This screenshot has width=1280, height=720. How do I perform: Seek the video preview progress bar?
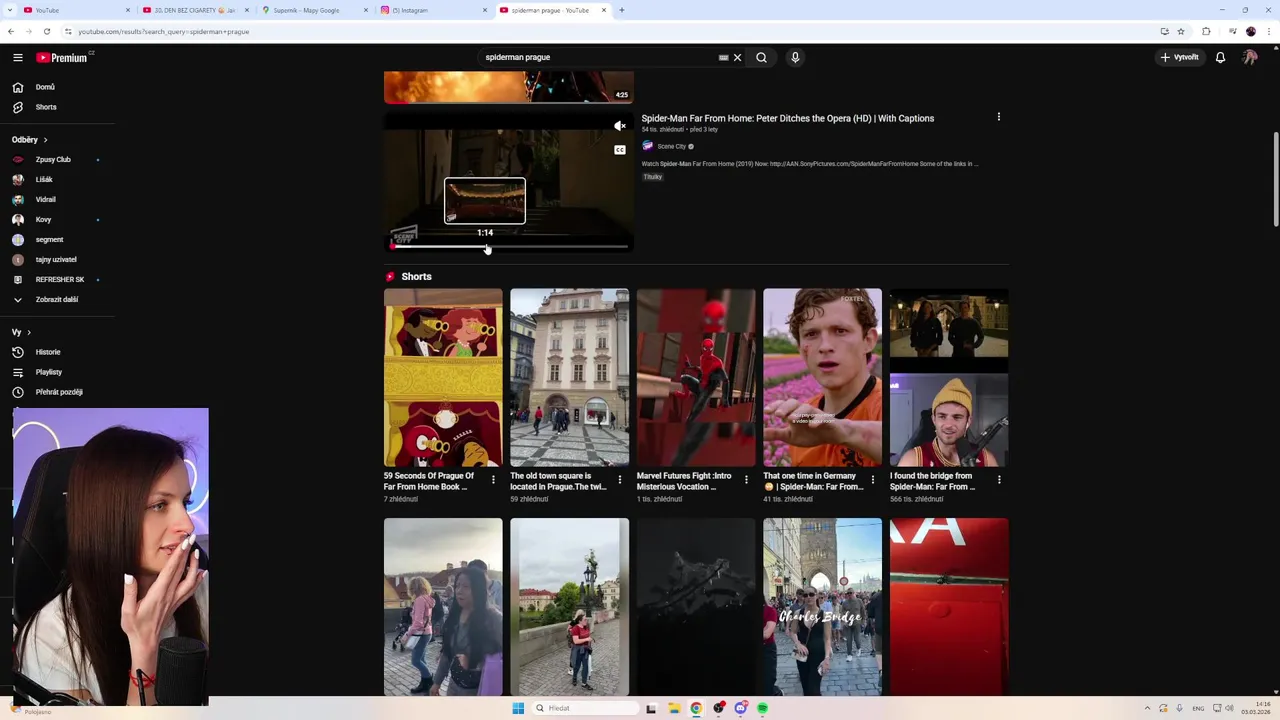point(509,246)
